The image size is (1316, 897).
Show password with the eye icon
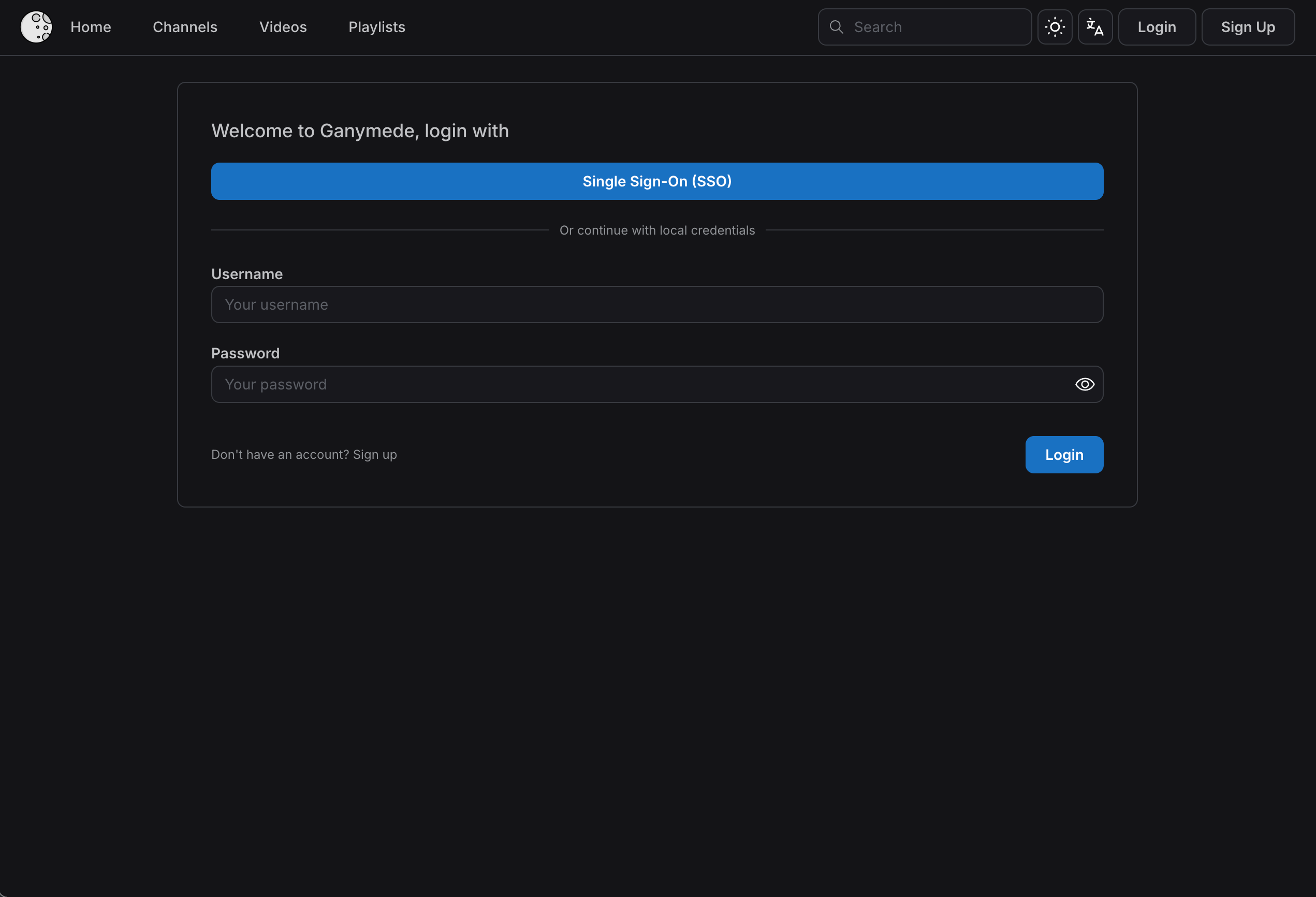pyautogui.click(x=1085, y=384)
